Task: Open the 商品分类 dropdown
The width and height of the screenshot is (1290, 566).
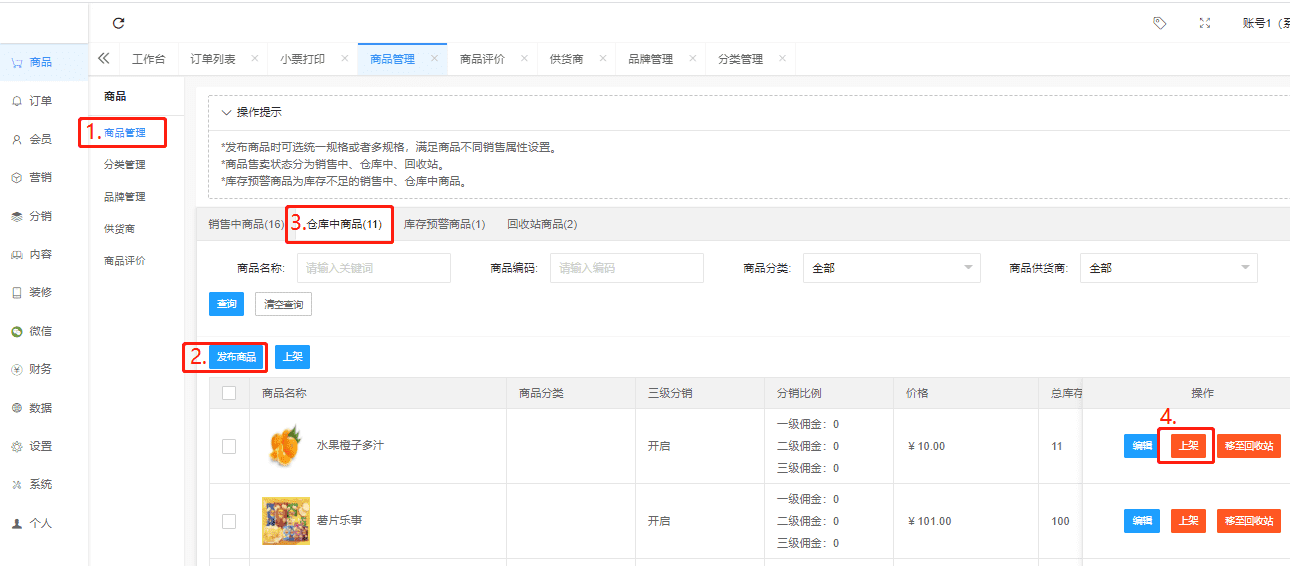Action: pos(891,268)
